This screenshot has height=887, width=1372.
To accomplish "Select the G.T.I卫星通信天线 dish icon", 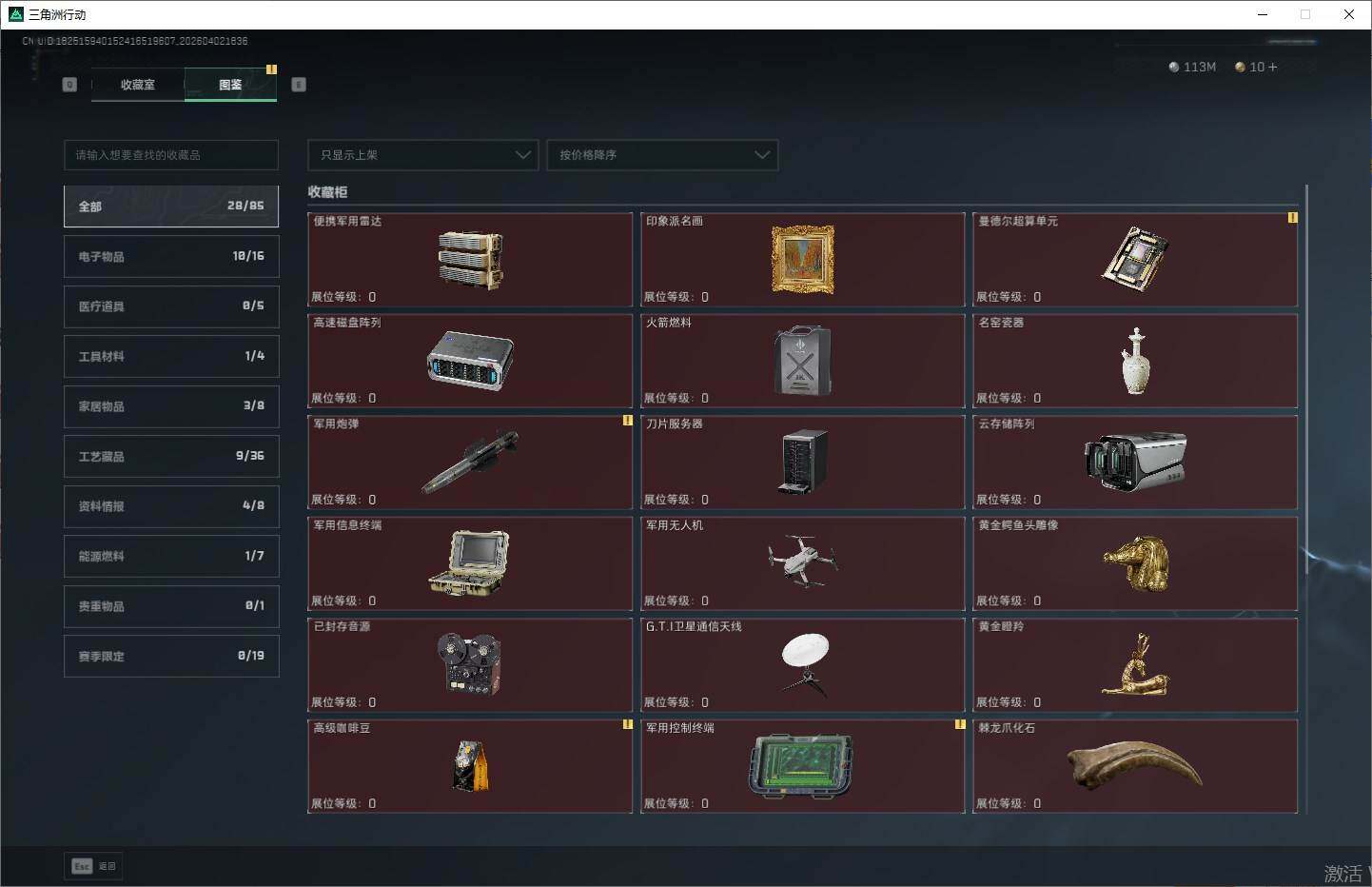I will [x=805, y=664].
